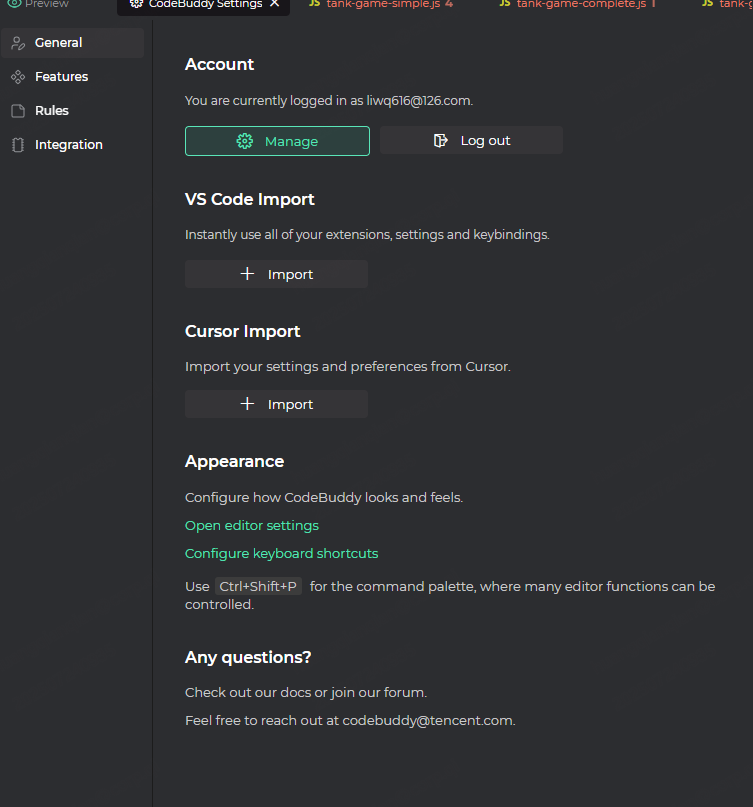Click the Ctrl+Shift+P shortcut badge
Screen dimensions: 753x807
pyautogui.click(x=258, y=586)
